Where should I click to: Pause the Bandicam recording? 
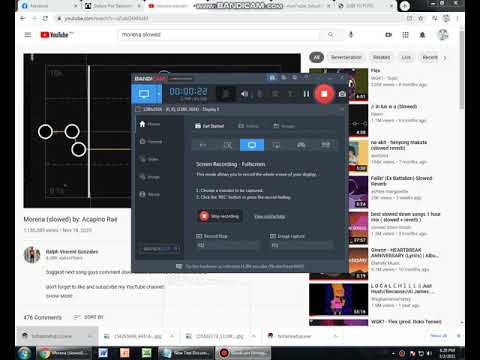click(x=306, y=94)
